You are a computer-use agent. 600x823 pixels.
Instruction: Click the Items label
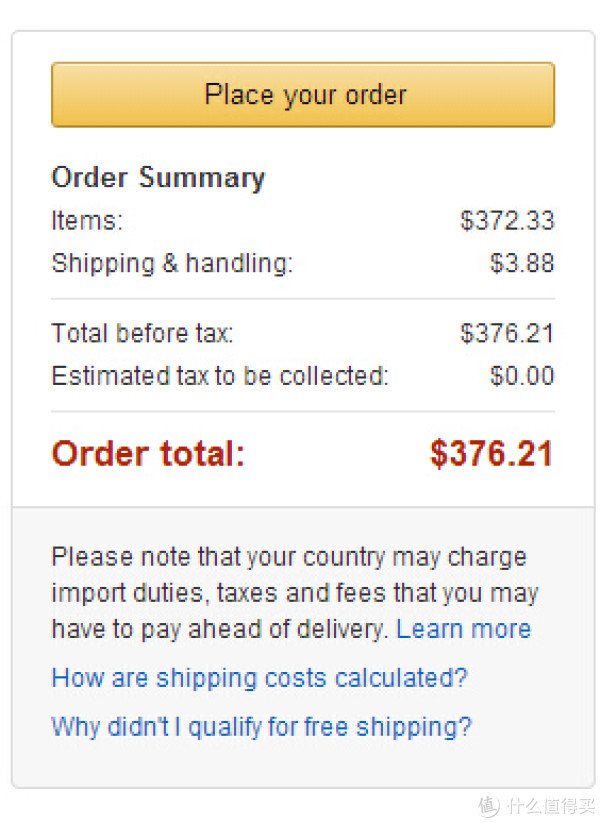click(x=87, y=220)
